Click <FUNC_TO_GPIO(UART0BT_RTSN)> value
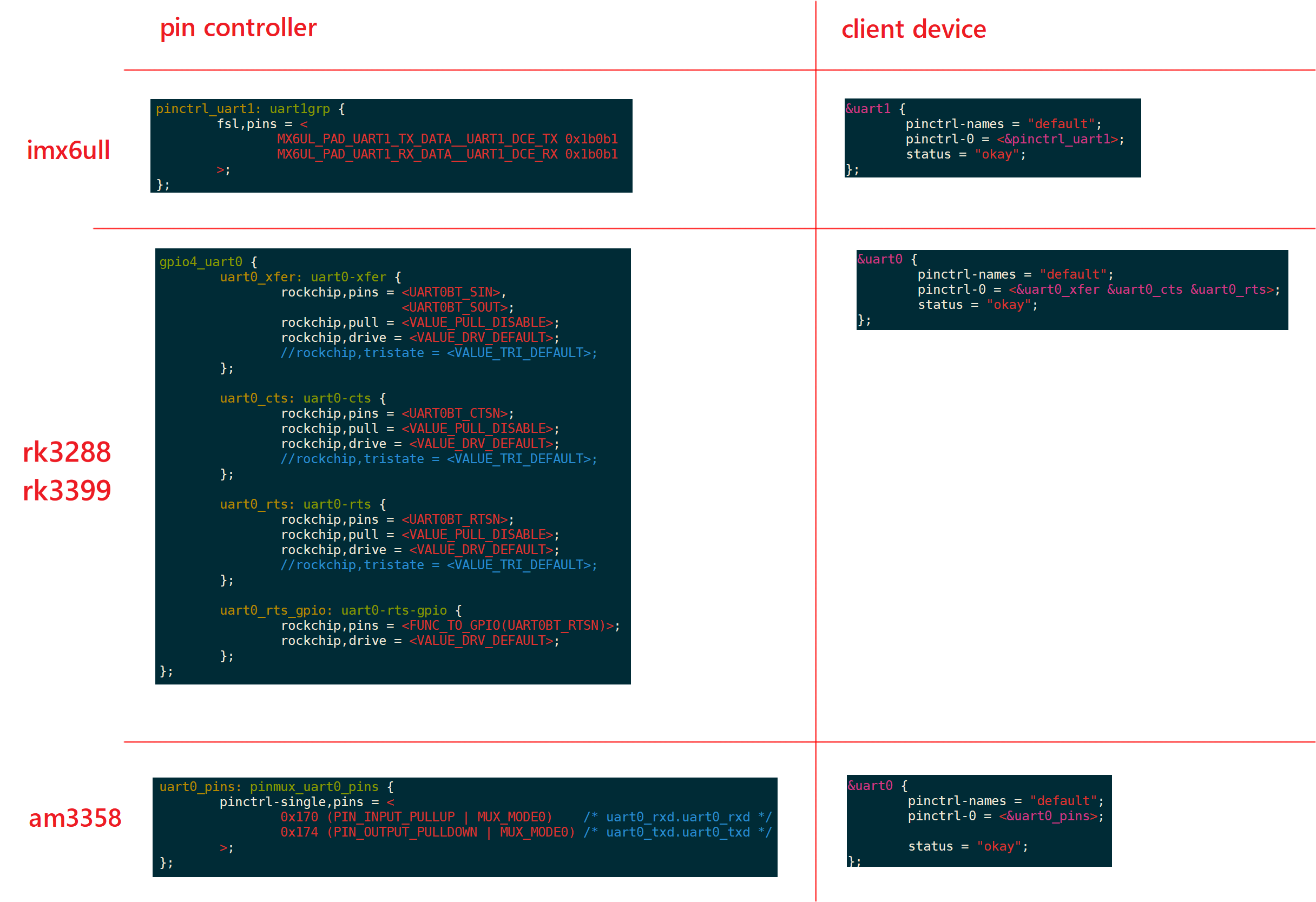Viewport: 1316px width, 902px height. coord(508,626)
